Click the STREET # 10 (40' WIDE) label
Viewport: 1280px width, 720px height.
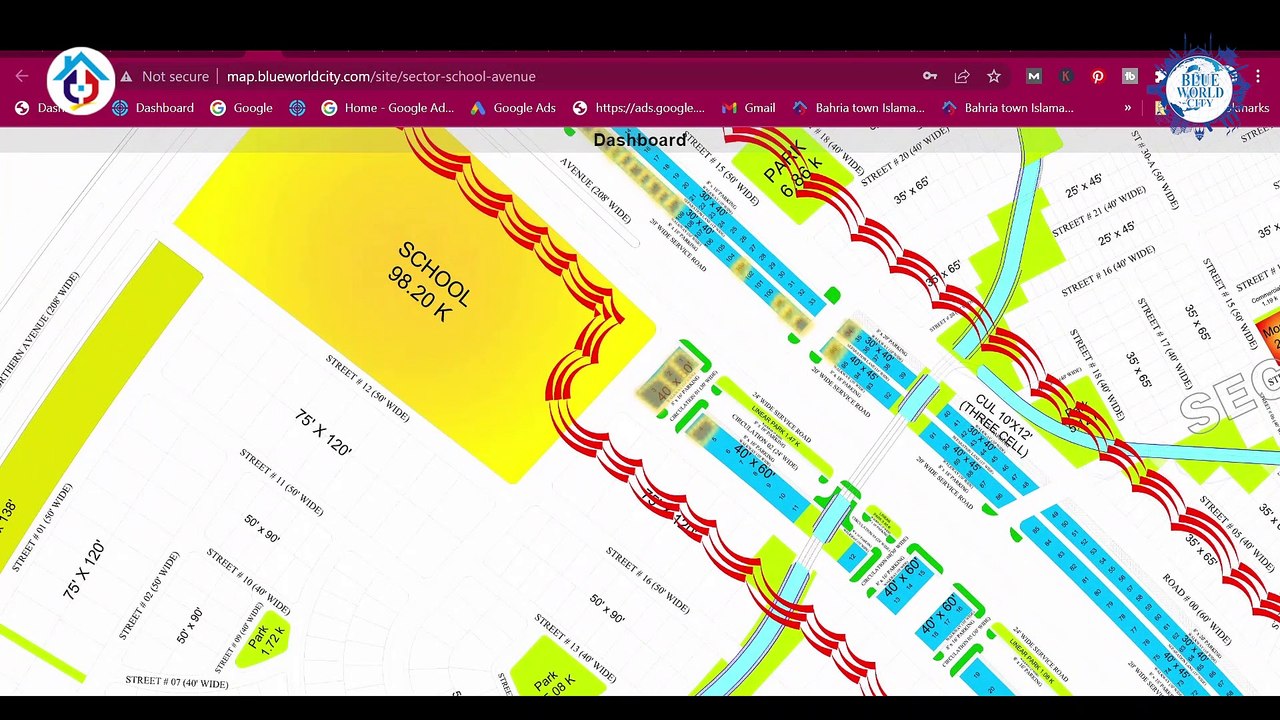click(249, 580)
